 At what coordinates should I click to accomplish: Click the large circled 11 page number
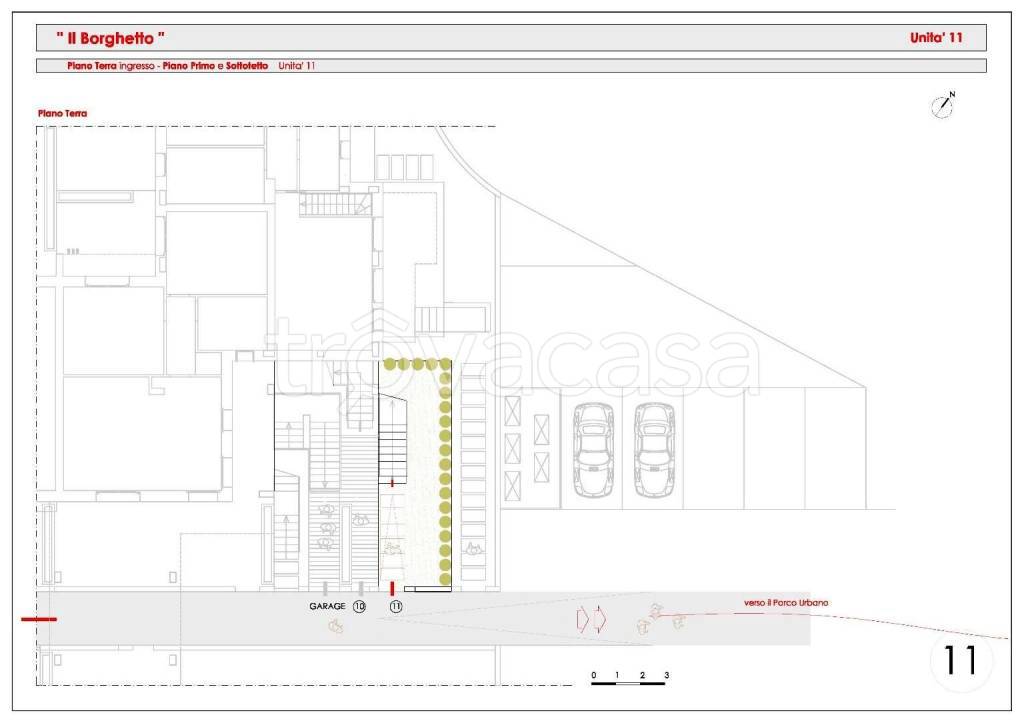pyautogui.click(x=960, y=660)
